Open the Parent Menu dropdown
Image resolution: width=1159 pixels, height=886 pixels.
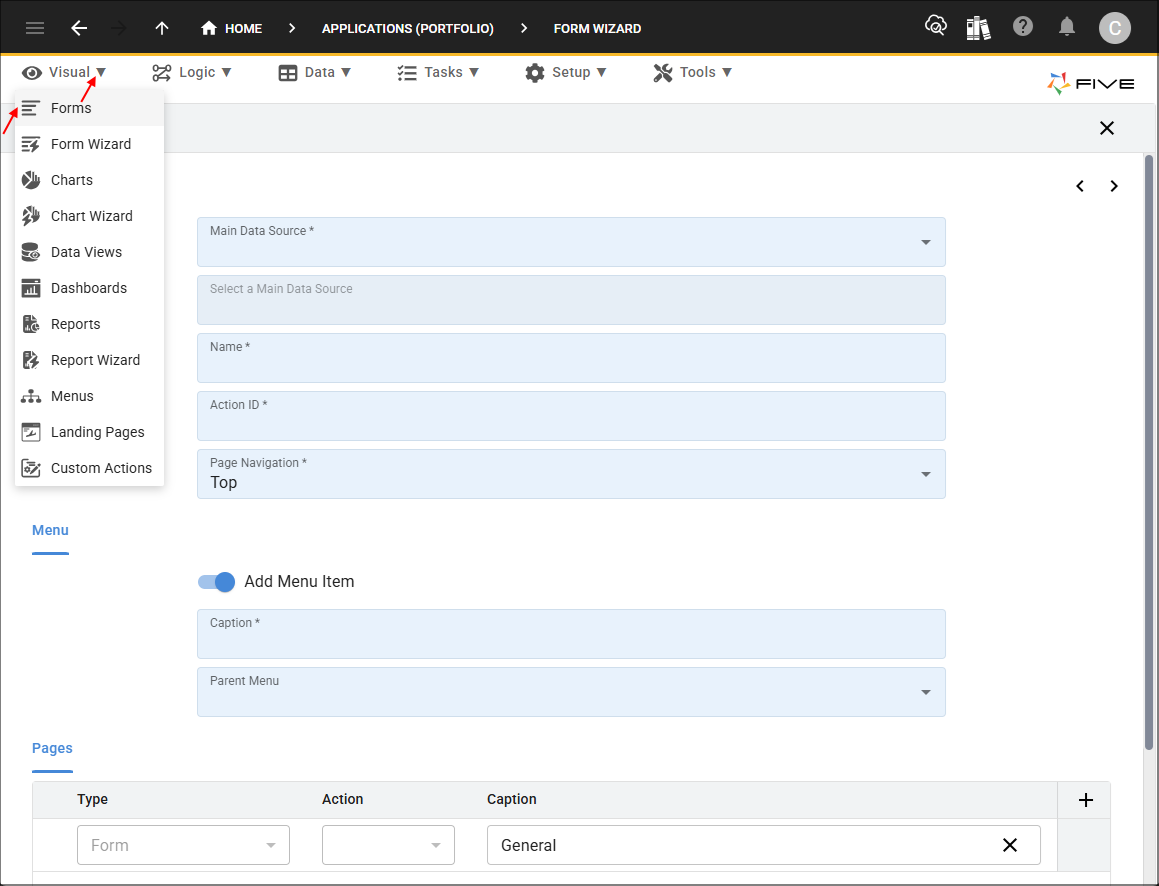(571, 692)
